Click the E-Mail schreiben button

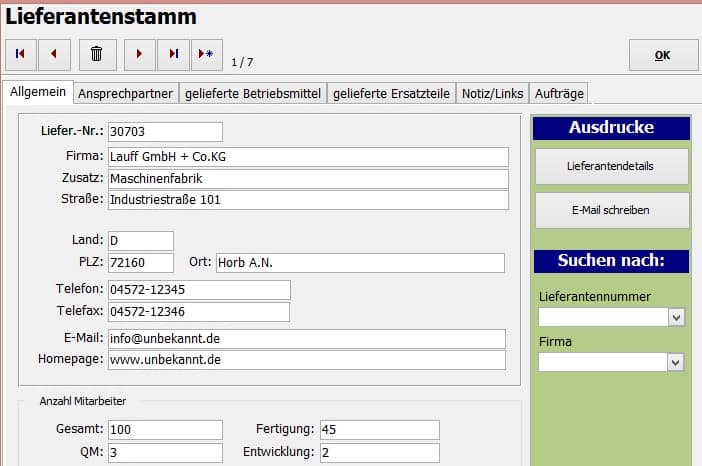(x=610, y=210)
